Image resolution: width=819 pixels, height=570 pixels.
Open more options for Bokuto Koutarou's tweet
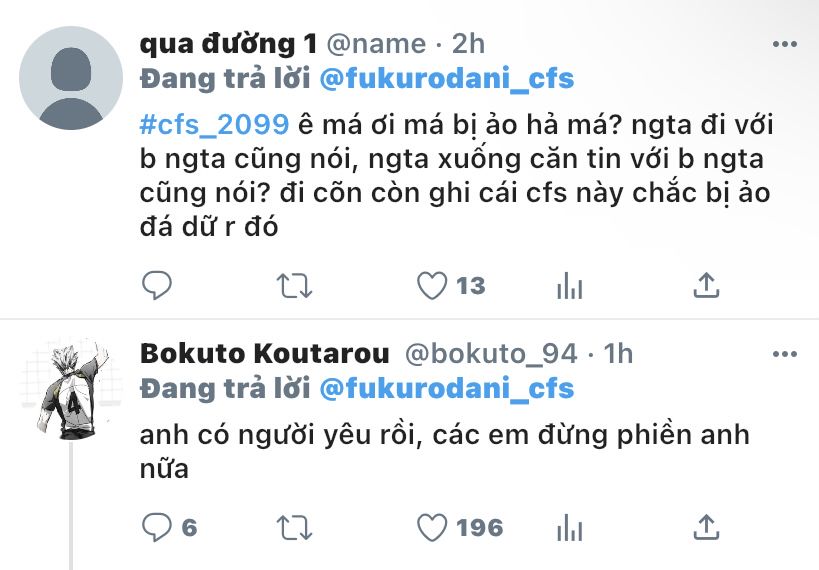(x=785, y=354)
